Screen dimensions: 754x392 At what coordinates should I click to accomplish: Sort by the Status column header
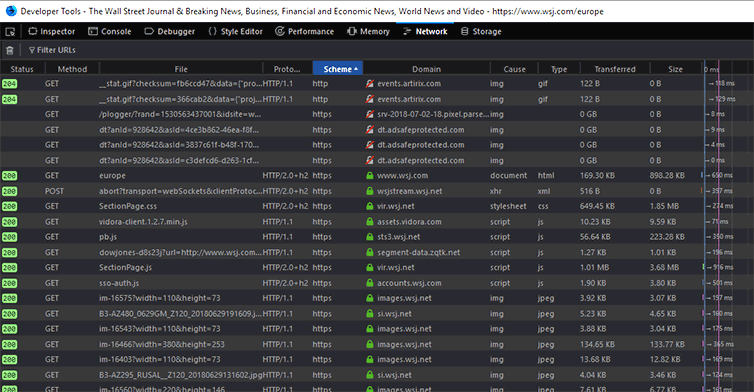(x=22, y=69)
